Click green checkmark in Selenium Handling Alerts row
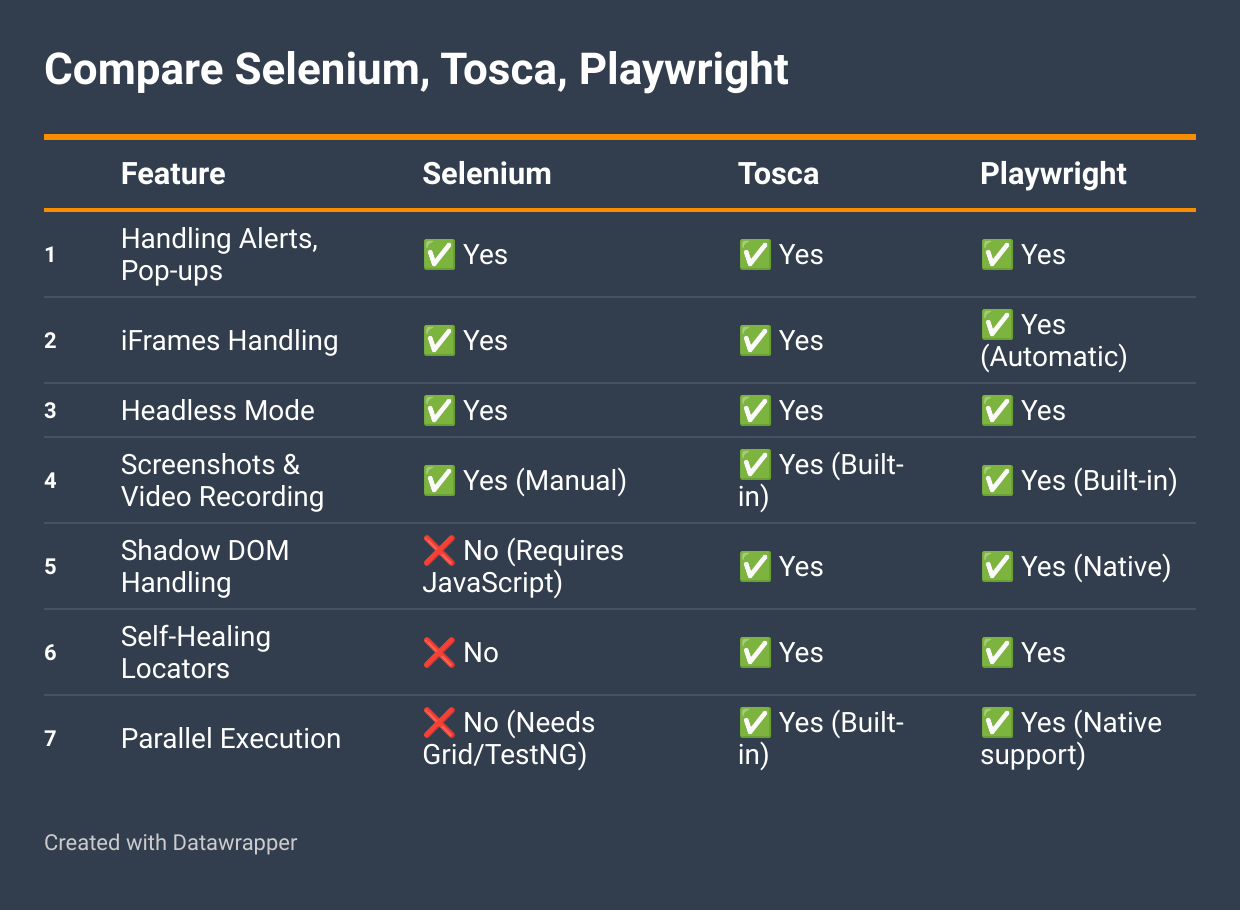 pyautogui.click(x=439, y=255)
